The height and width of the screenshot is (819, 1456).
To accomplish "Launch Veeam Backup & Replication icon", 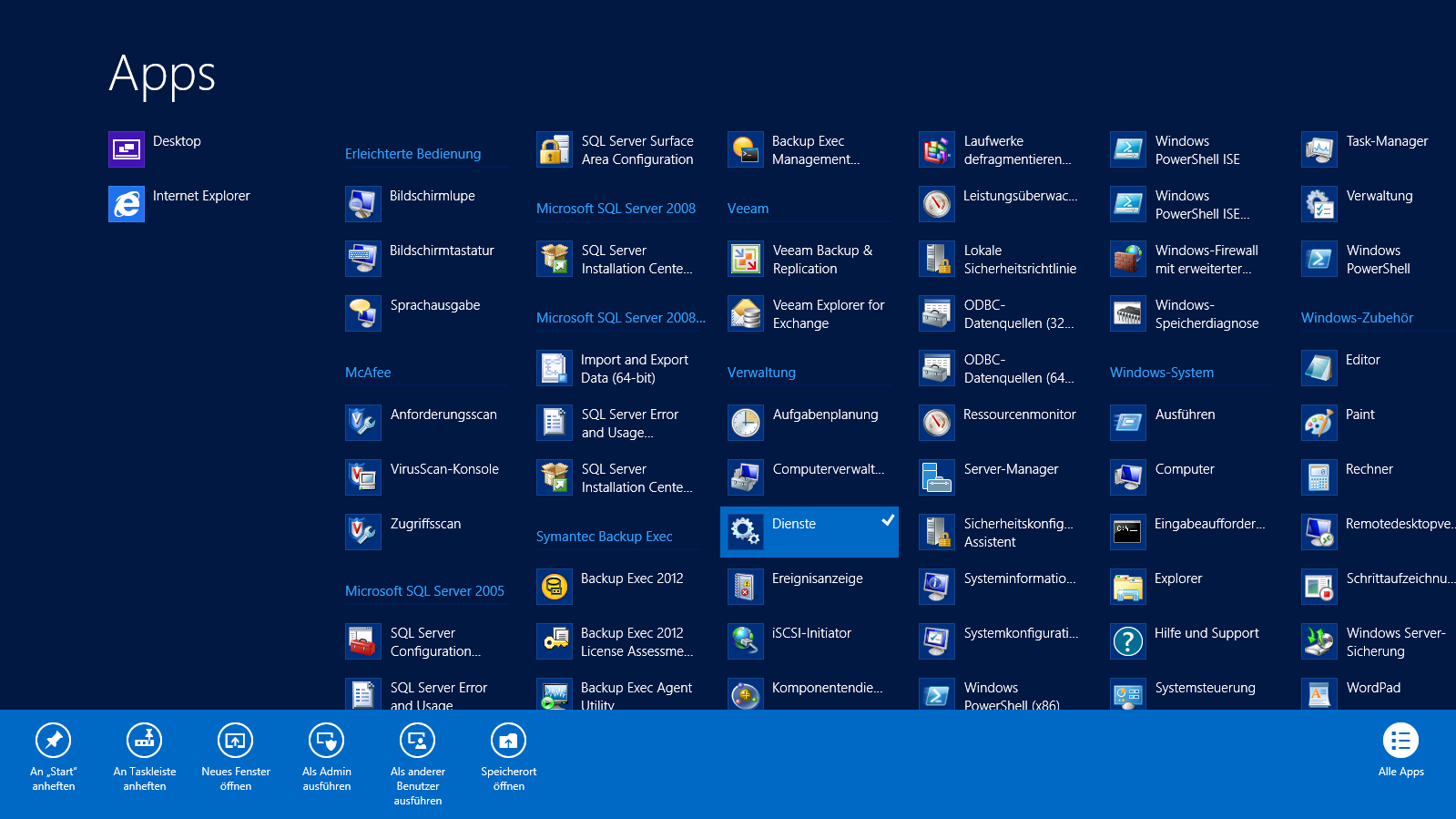I will point(746,259).
